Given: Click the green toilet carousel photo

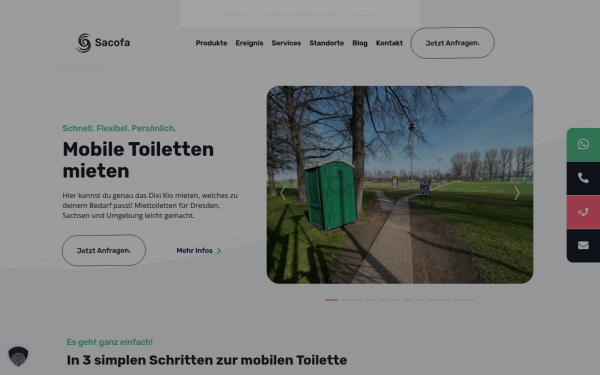Looking at the screenshot, I should pos(400,185).
